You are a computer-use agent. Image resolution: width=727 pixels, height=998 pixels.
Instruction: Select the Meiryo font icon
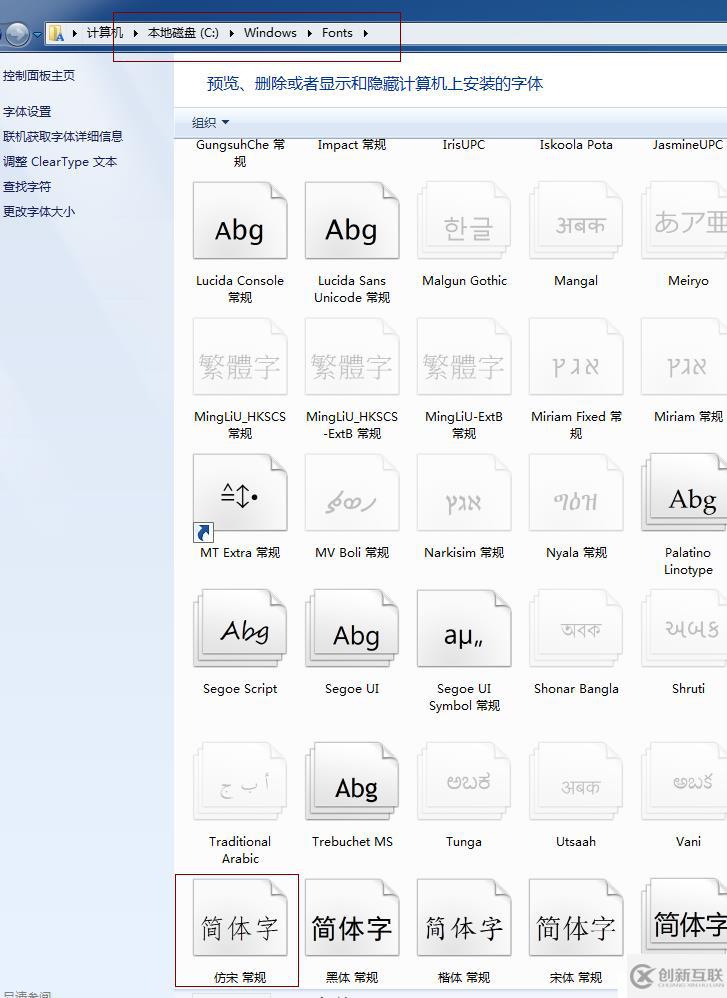(x=684, y=221)
